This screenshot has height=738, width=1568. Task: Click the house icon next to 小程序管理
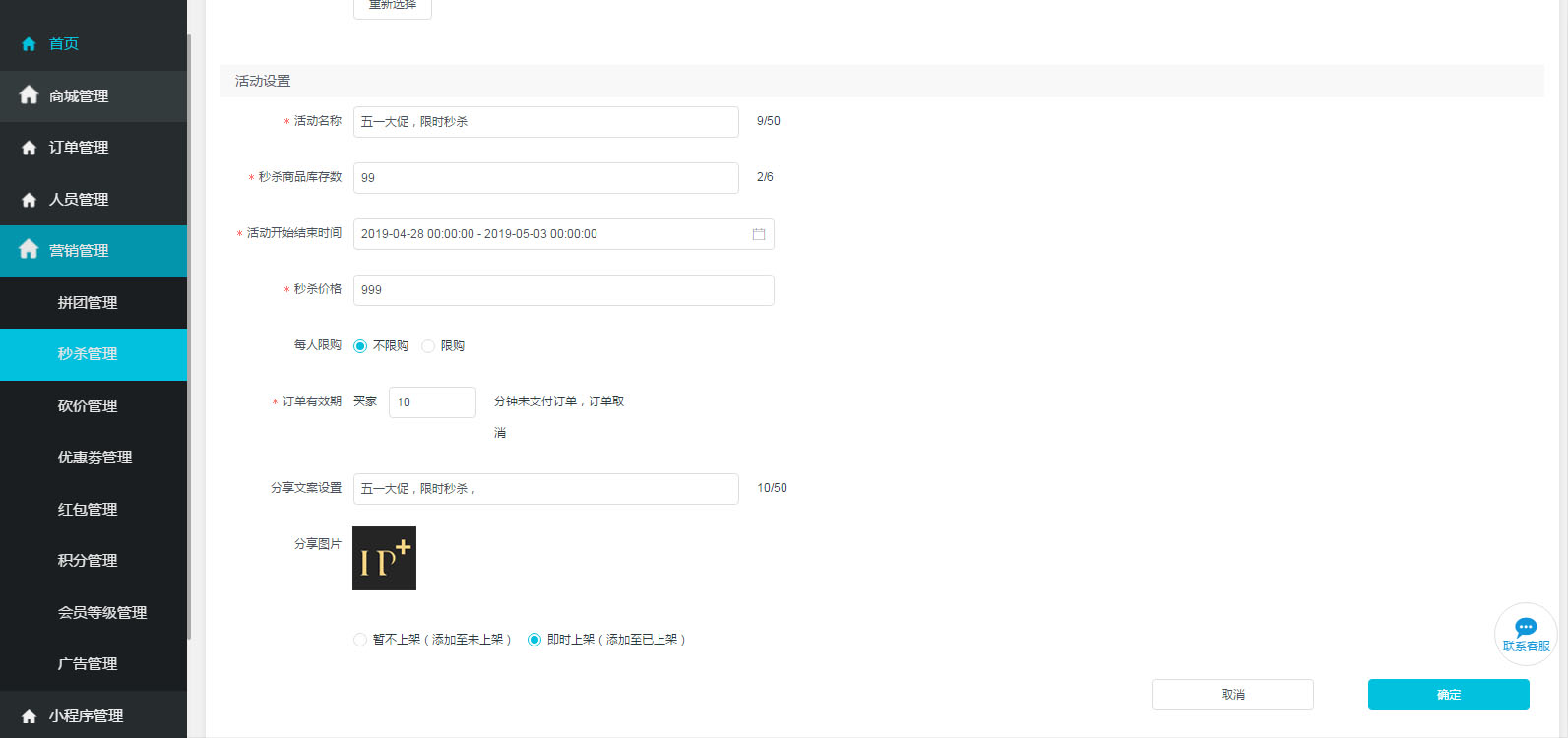point(29,716)
